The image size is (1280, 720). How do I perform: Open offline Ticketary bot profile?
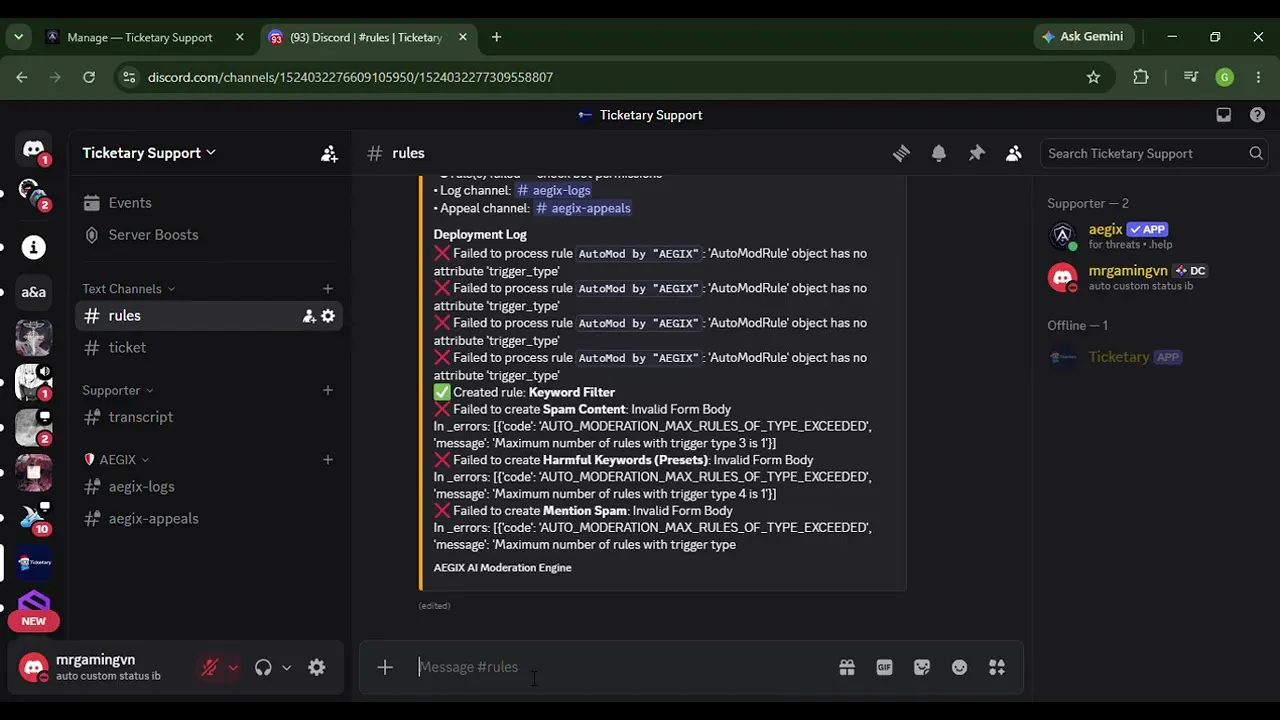pyautogui.click(x=1155, y=357)
